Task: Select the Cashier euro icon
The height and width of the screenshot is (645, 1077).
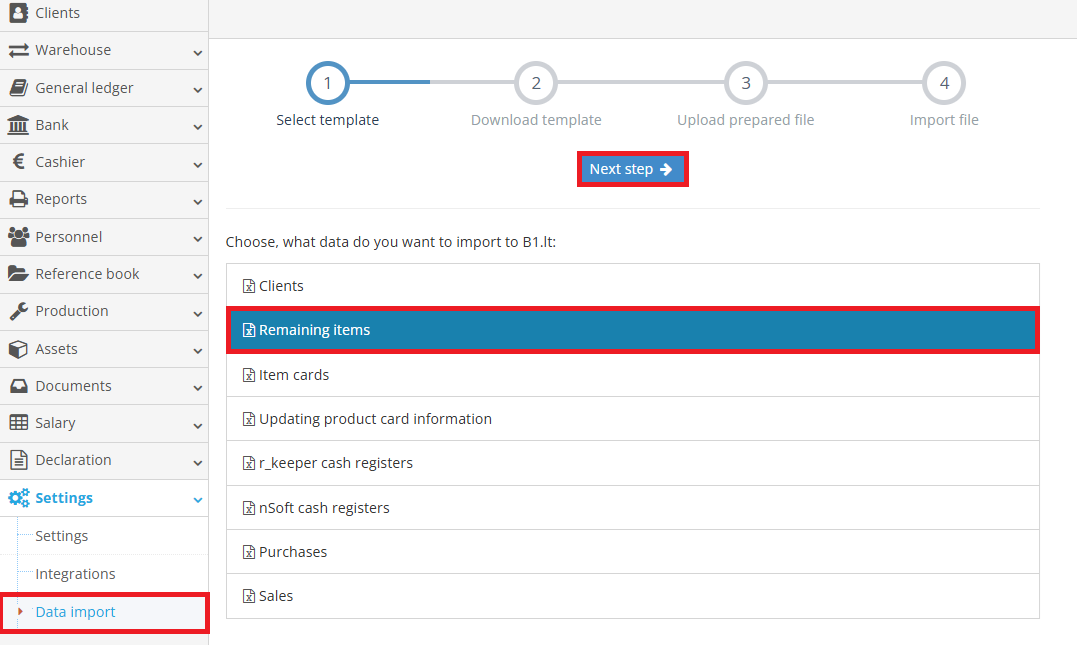Action: coord(16,161)
